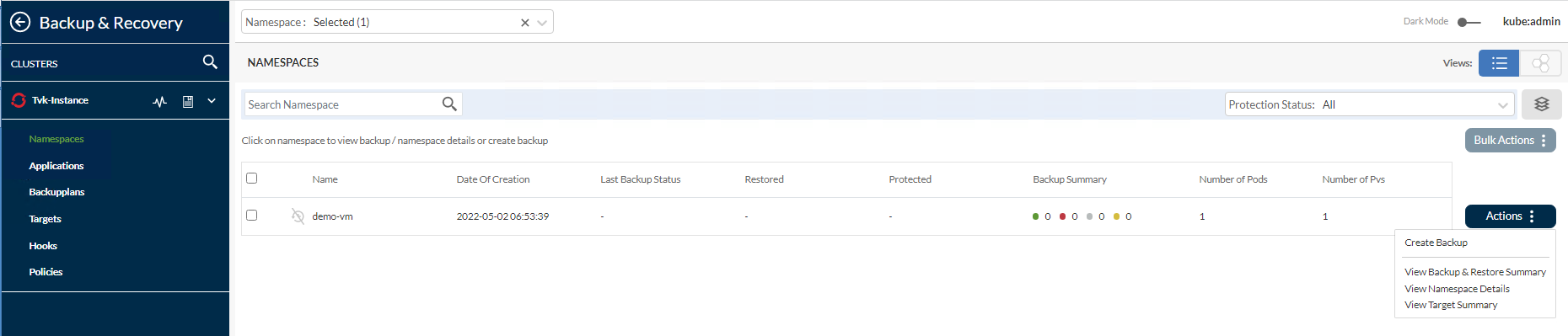Click the search icon in Search Namespace field
The image size is (1568, 336).
coord(449,104)
